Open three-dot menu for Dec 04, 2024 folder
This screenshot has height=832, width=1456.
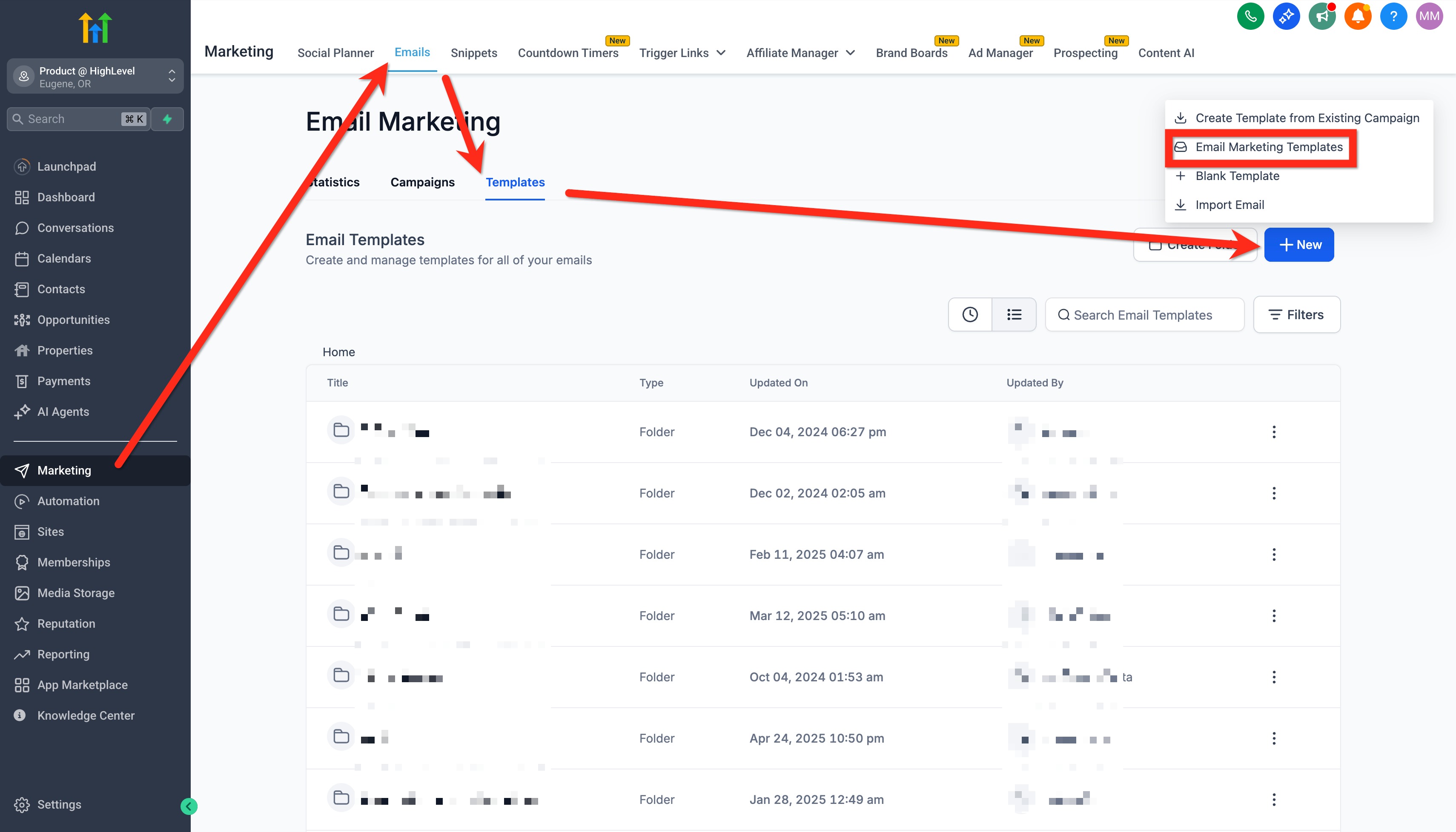(x=1274, y=432)
